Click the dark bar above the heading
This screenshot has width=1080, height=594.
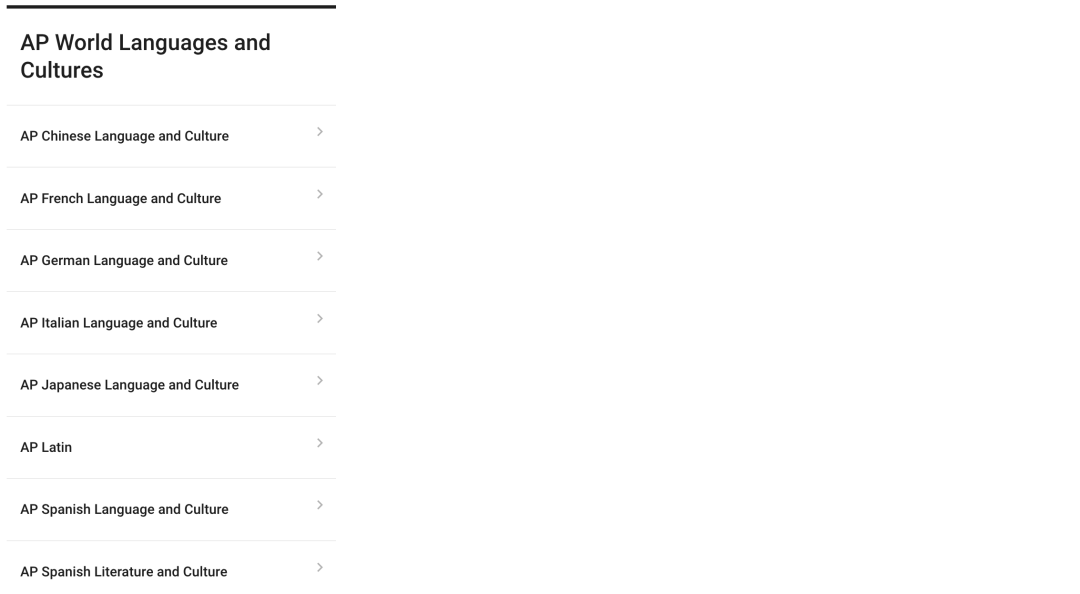pos(172,7)
